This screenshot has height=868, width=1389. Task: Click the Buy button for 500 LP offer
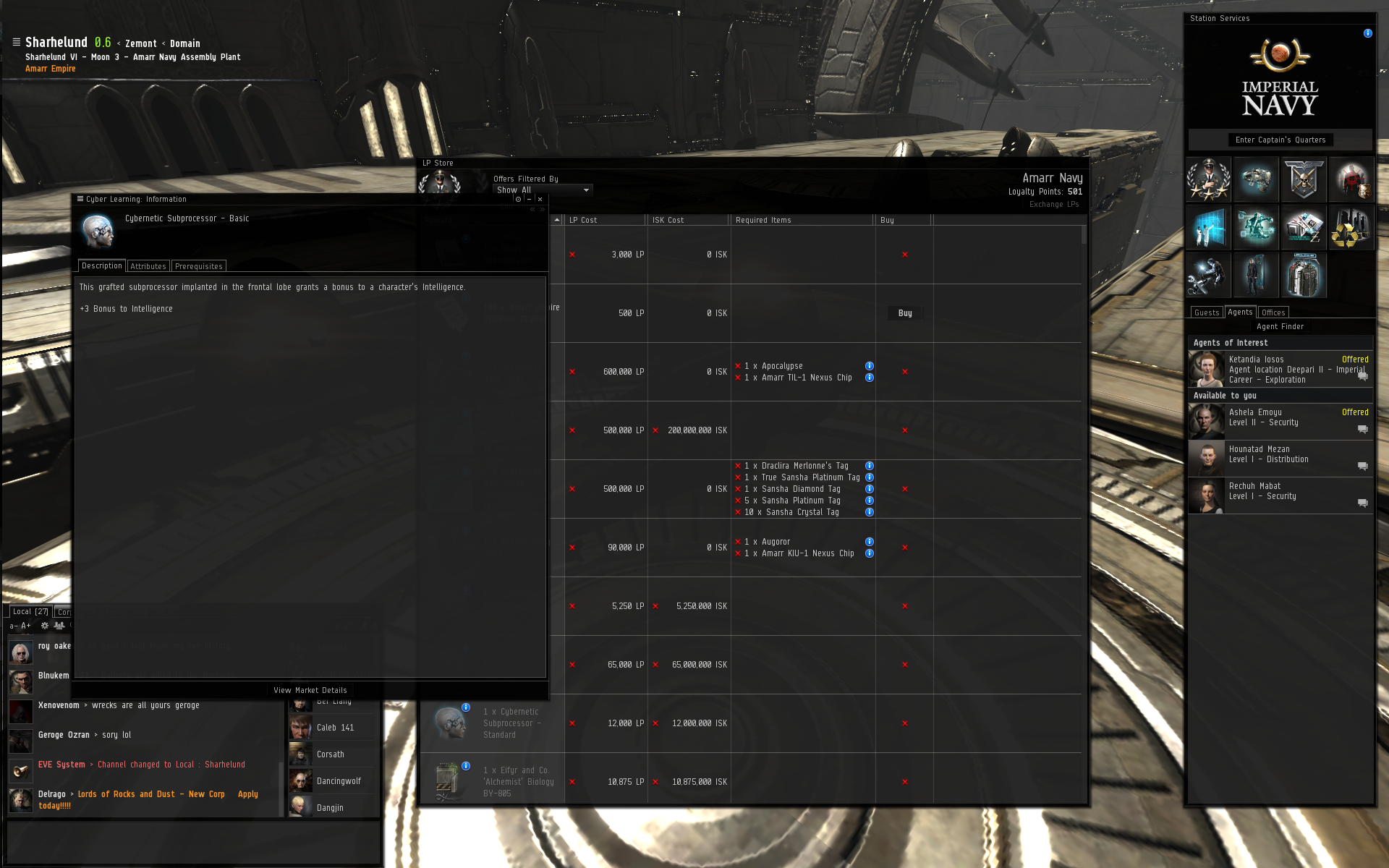coord(905,313)
